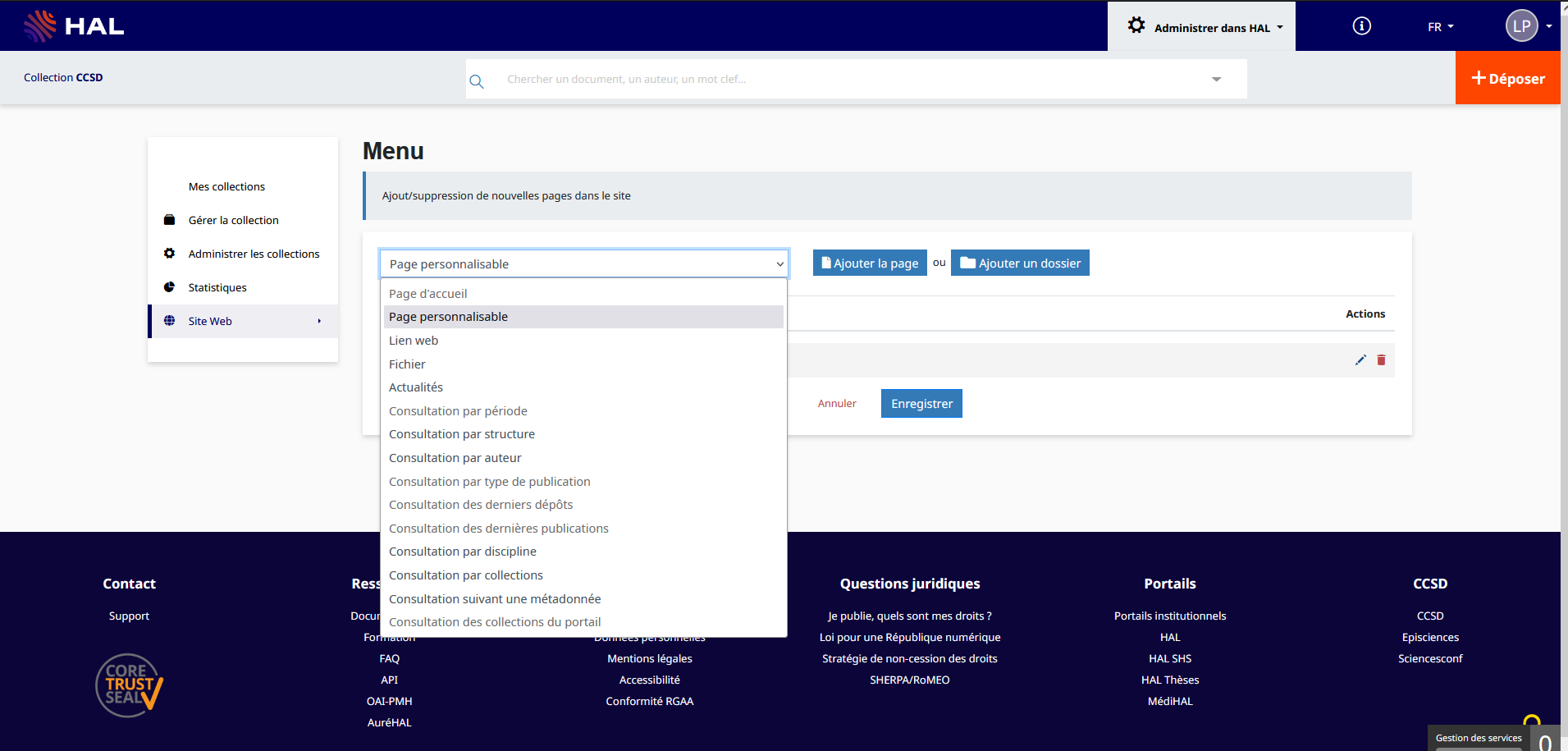The height and width of the screenshot is (751, 1568).
Task: Open Mentions légales footer link
Action: [x=650, y=658]
